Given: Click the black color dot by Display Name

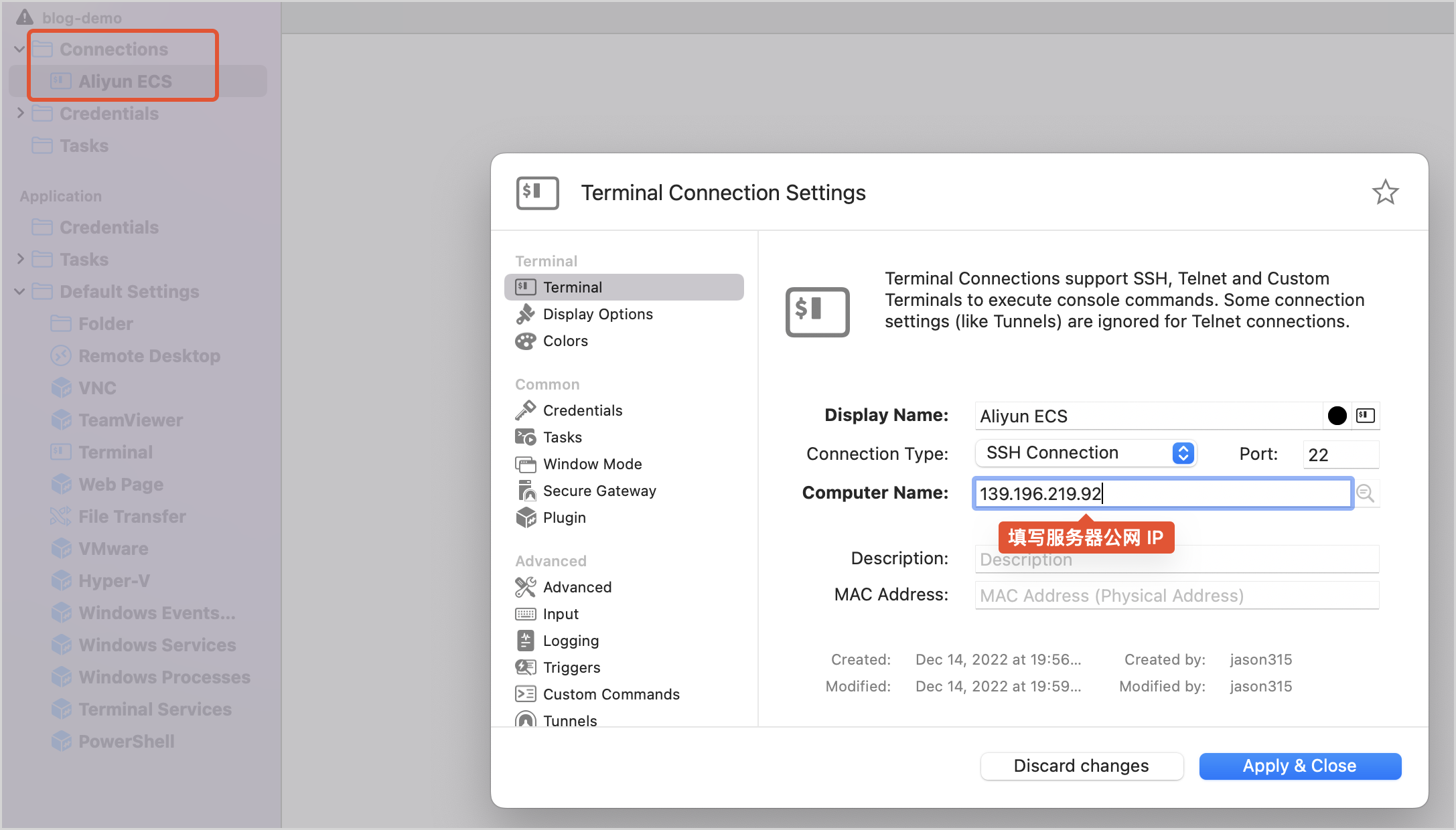Looking at the screenshot, I should (1337, 416).
